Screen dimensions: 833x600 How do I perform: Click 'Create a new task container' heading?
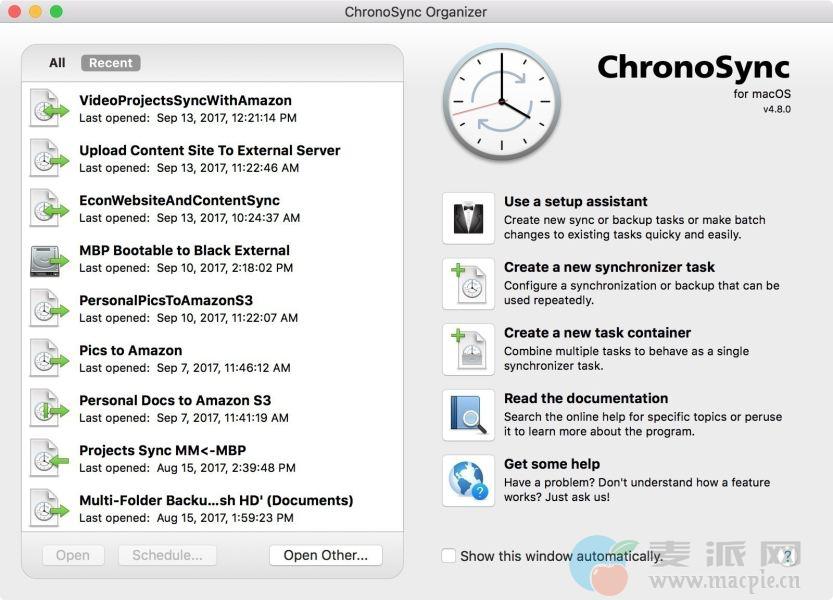tap(597, 333)
